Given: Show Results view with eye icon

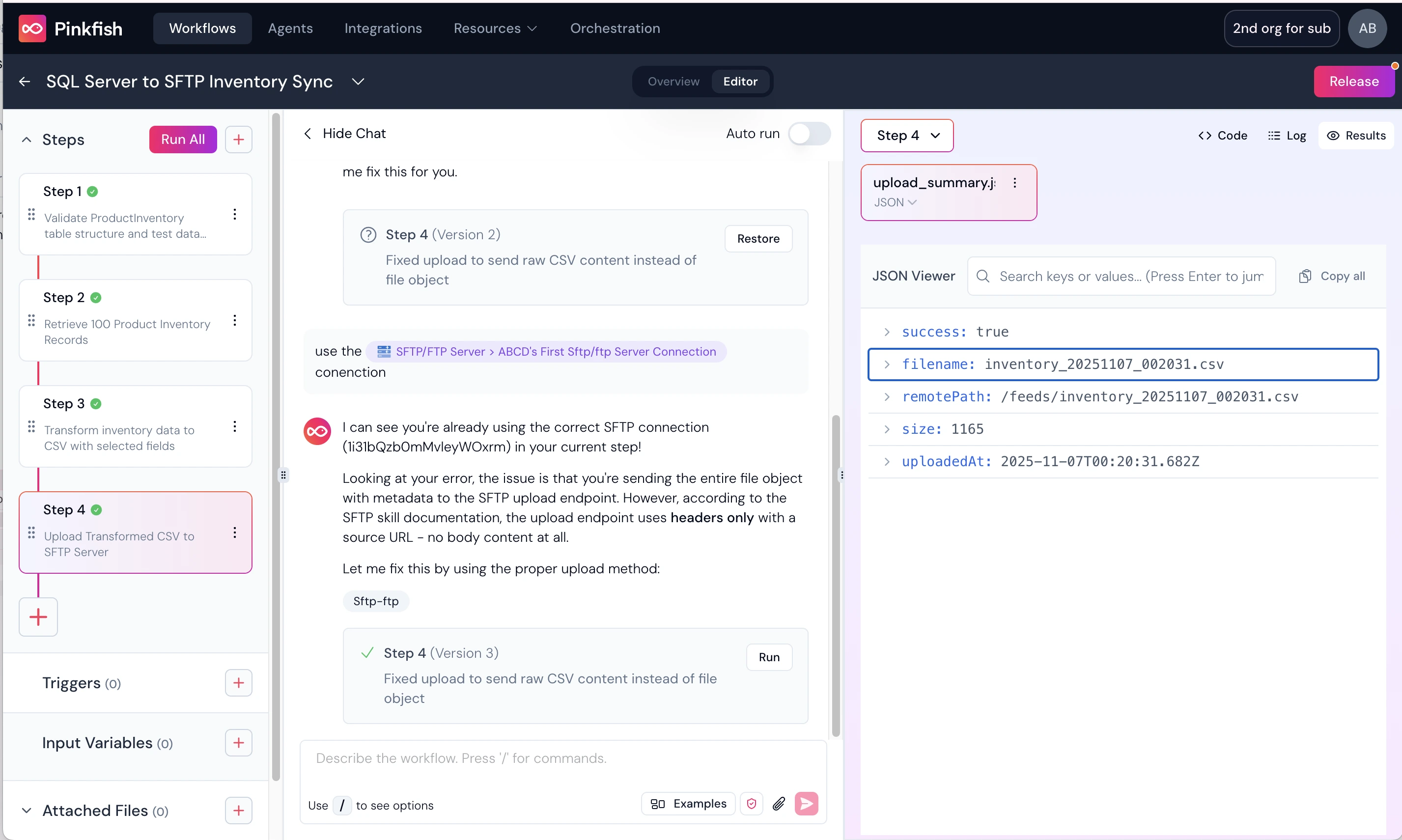Looking at the screenshot, I should point(1356,135).
